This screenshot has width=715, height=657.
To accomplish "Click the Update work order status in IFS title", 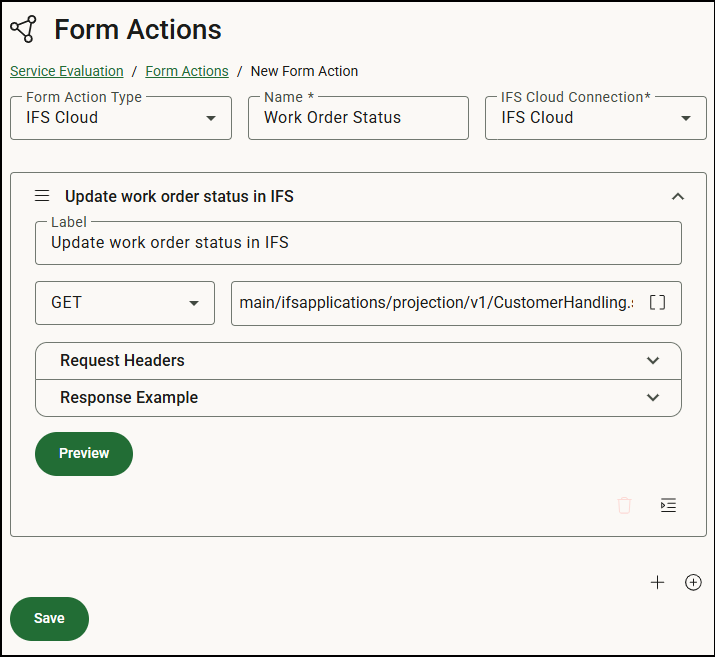I will (x=179, y=197).
